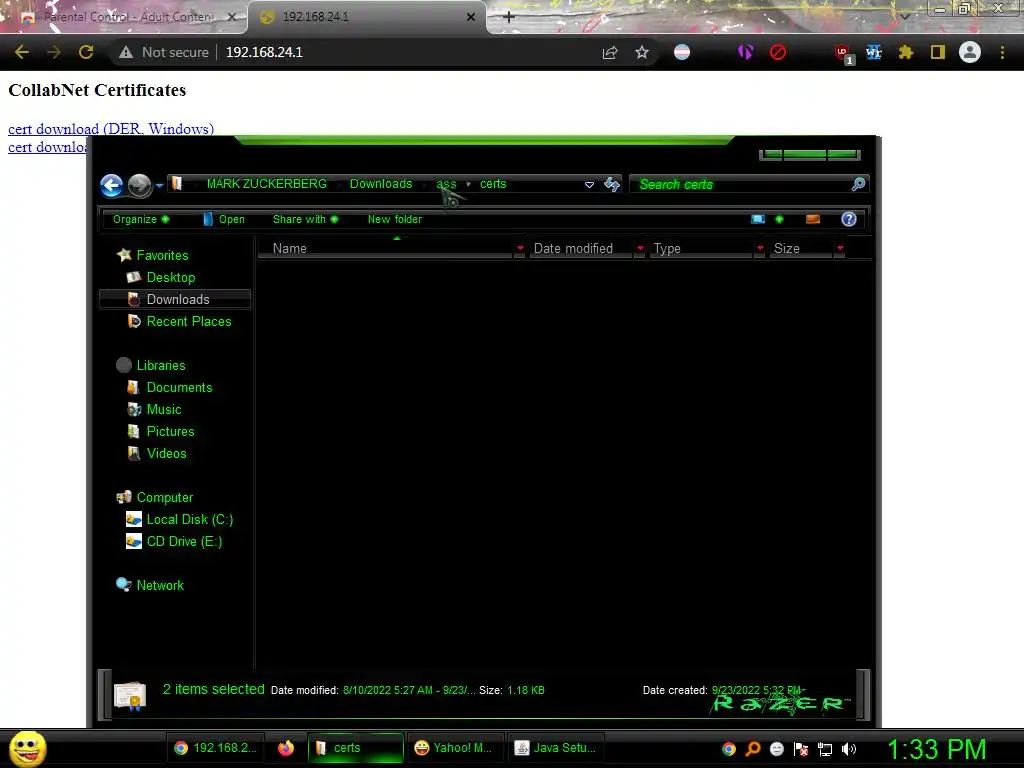Image resolution: width=1024 pixels, height=768 pixels.
Task: Close the 192.168.24.1 browser tab
Action: point(471,18)
